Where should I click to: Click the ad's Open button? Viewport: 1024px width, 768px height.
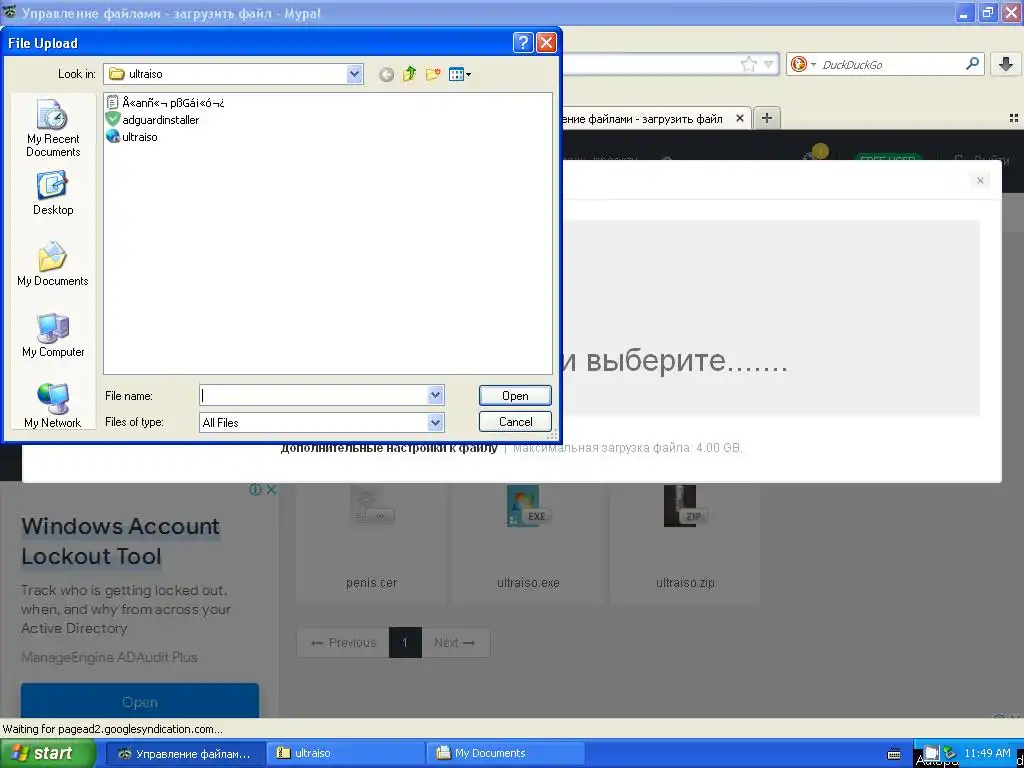(x=140, y=702)
